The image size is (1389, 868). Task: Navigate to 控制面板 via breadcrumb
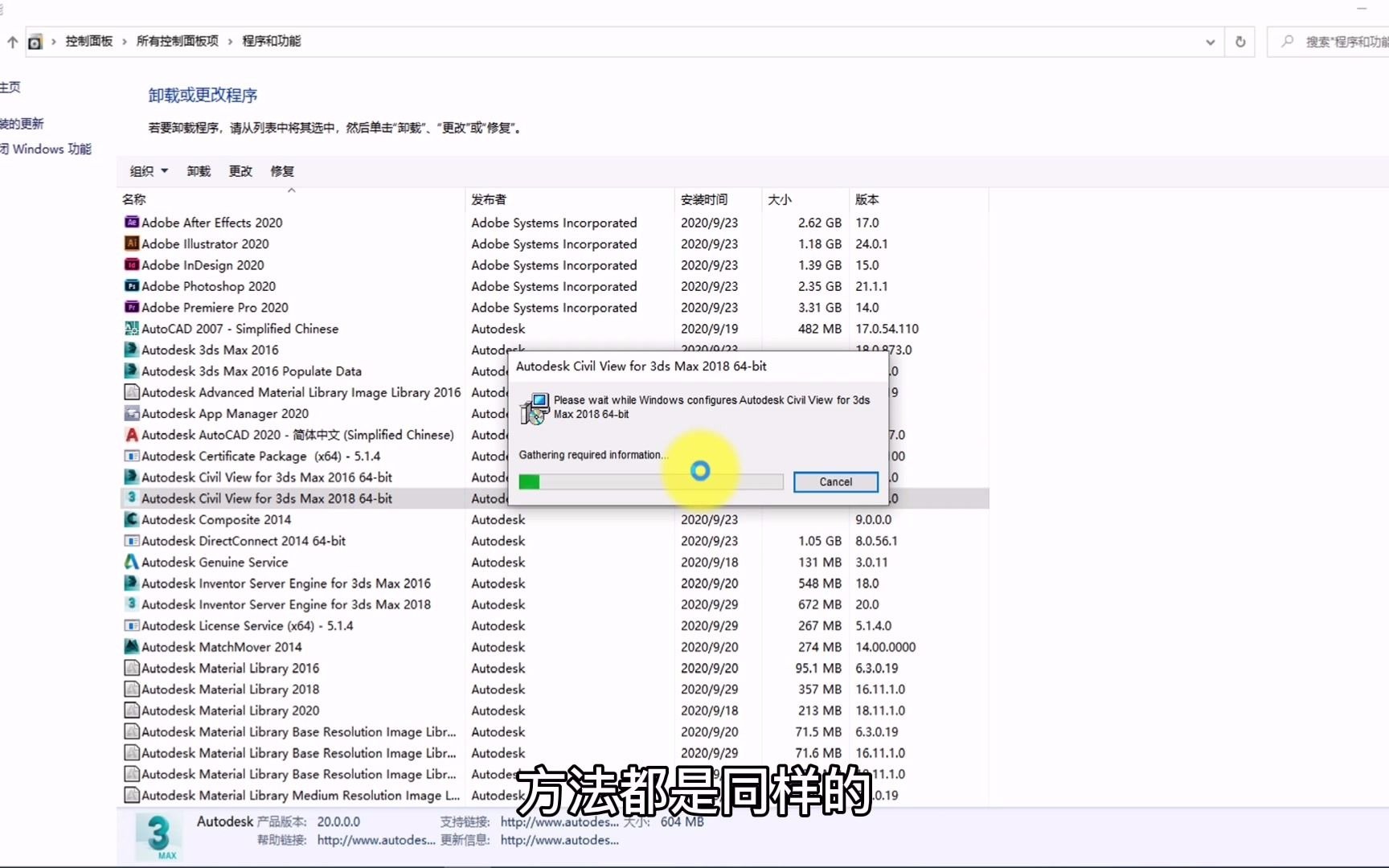(x=89, y=41)
